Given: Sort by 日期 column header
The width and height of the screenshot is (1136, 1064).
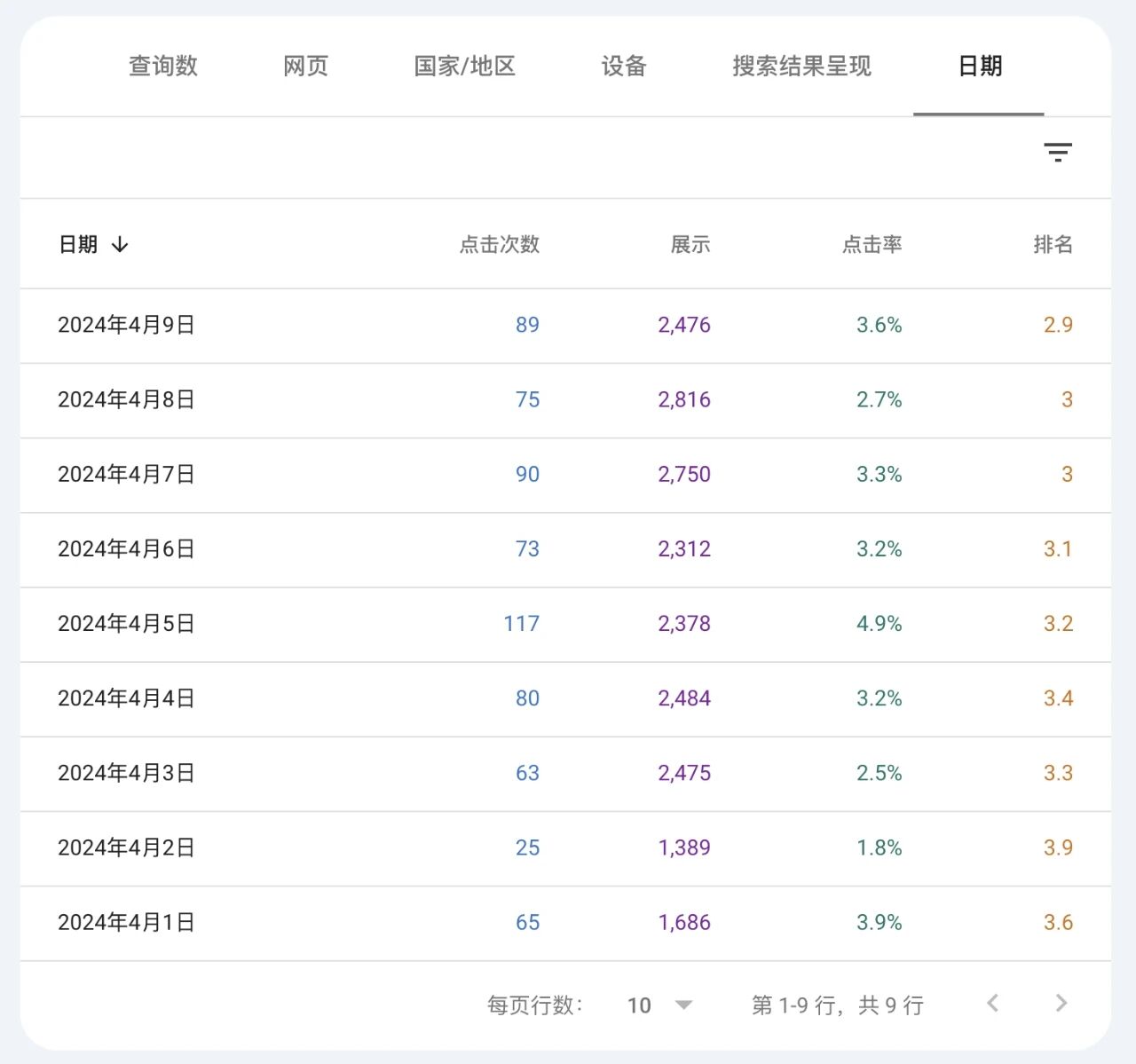Looking at the screenshot, I should pos(78,245).
